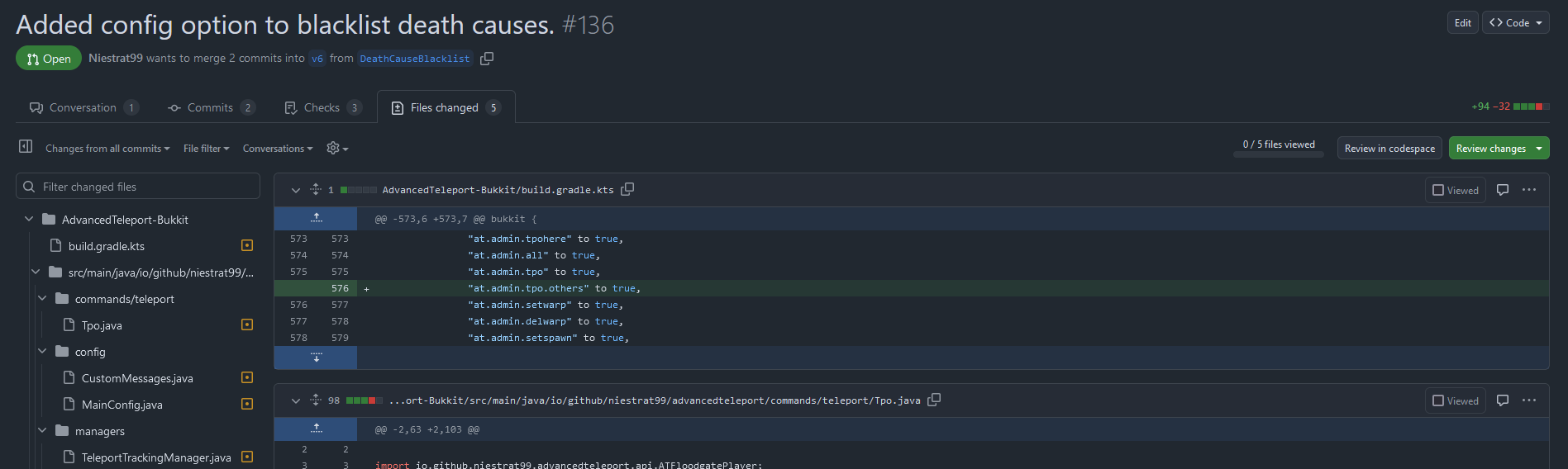
Task: Expand up above line 573 in build.gradle.kts
Action: pyautogui.click(x=316, y=218)
